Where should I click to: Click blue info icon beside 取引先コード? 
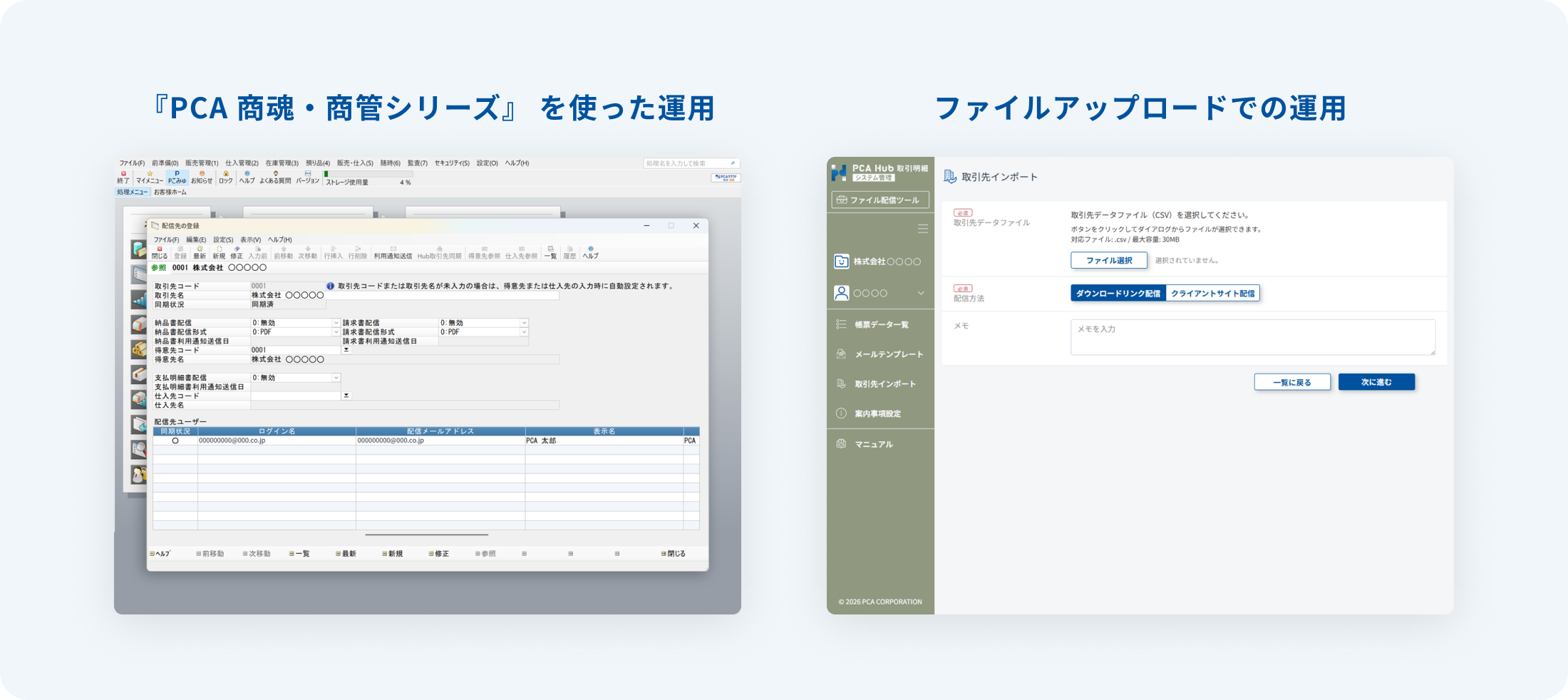point(331,286)
